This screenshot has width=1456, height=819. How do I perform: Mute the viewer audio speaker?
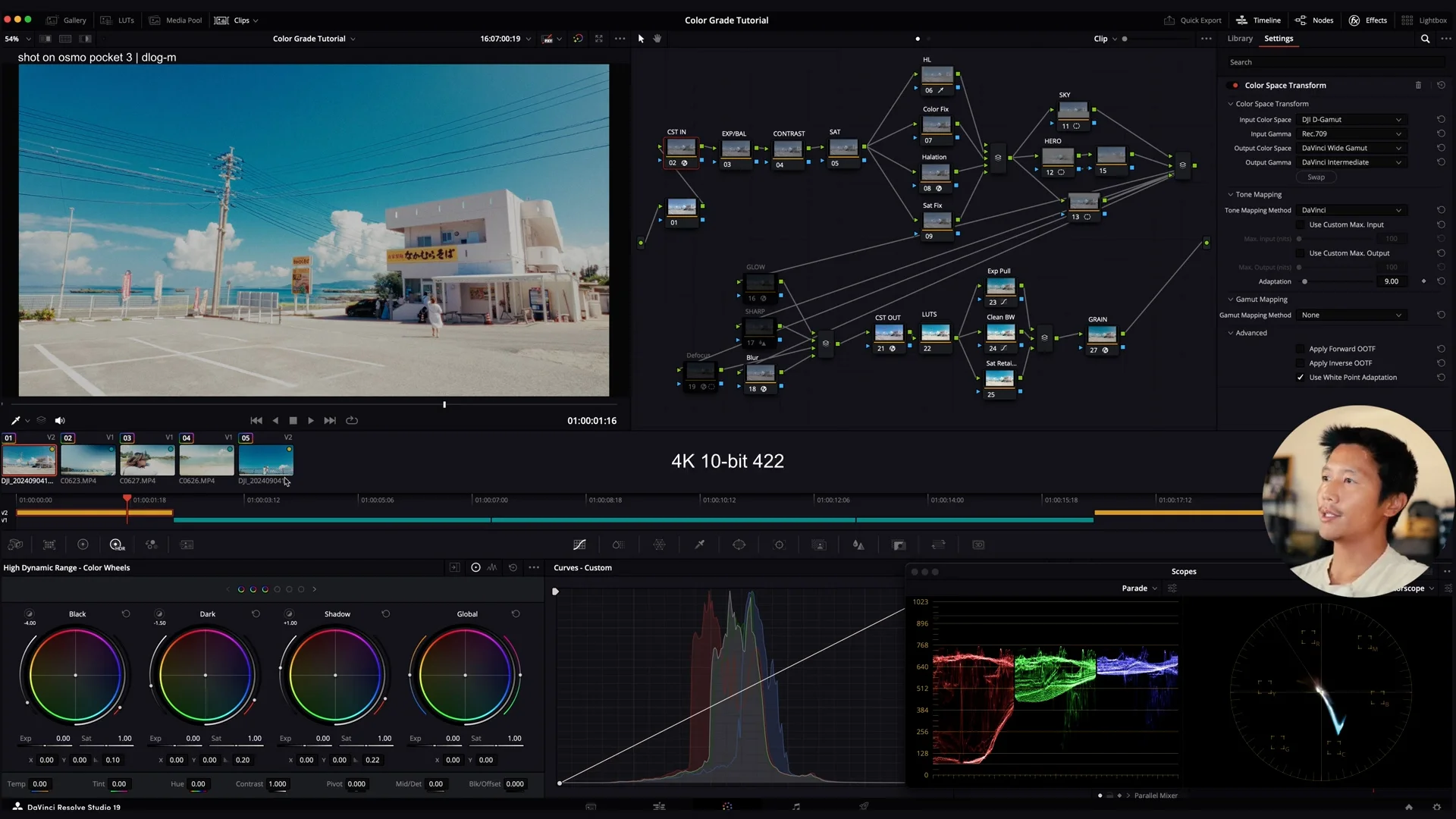point(60,420)
